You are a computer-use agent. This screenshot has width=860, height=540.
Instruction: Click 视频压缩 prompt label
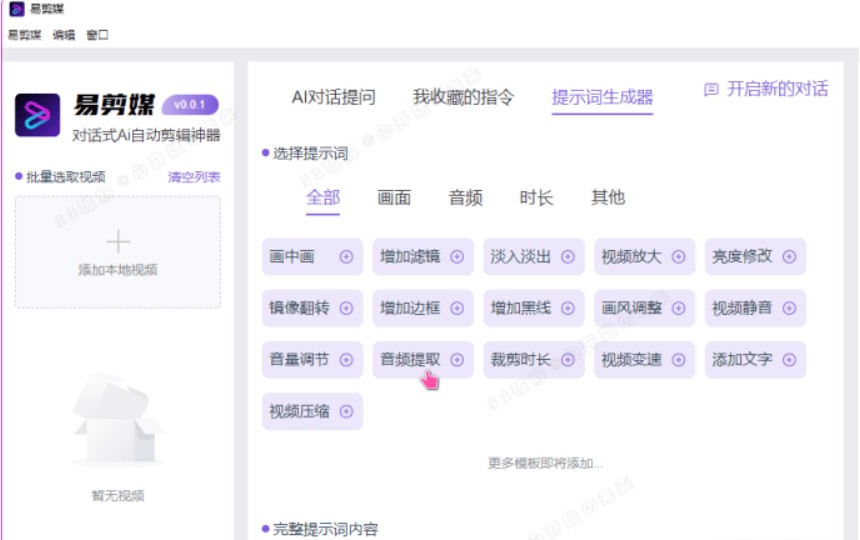click(x=299, y=411)
